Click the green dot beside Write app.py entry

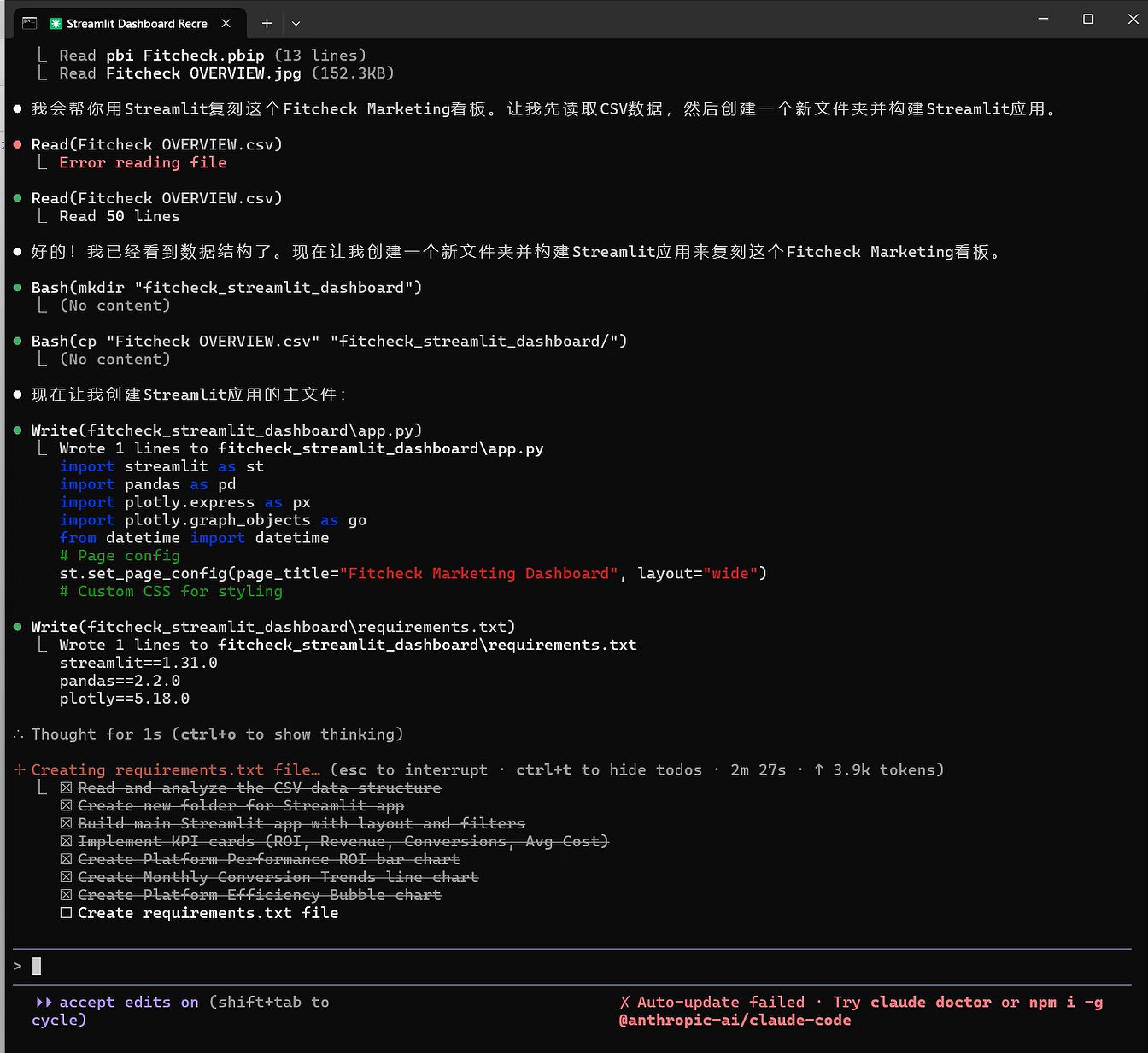(17, 430)
